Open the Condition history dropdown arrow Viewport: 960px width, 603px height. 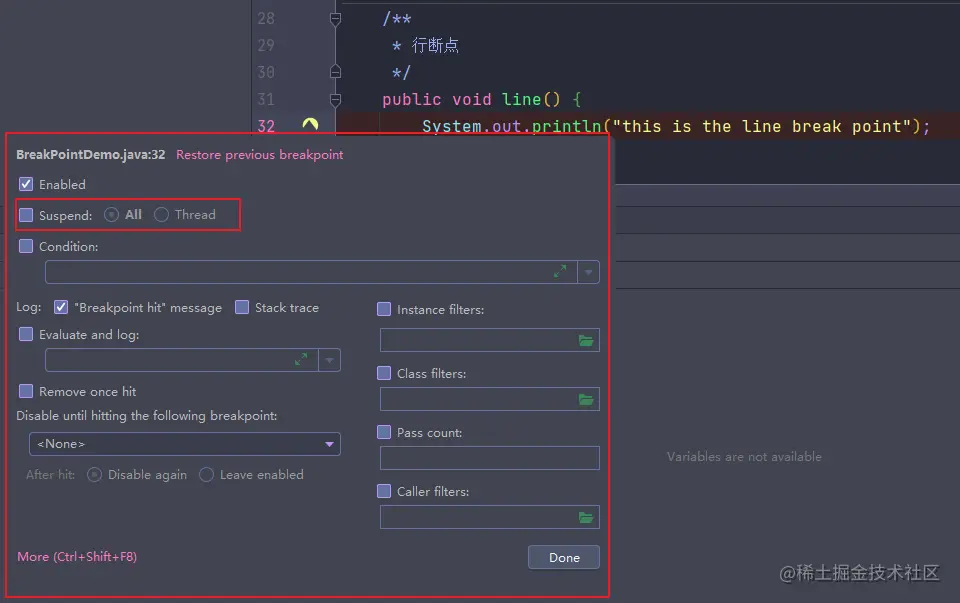[x=588, y=272]
